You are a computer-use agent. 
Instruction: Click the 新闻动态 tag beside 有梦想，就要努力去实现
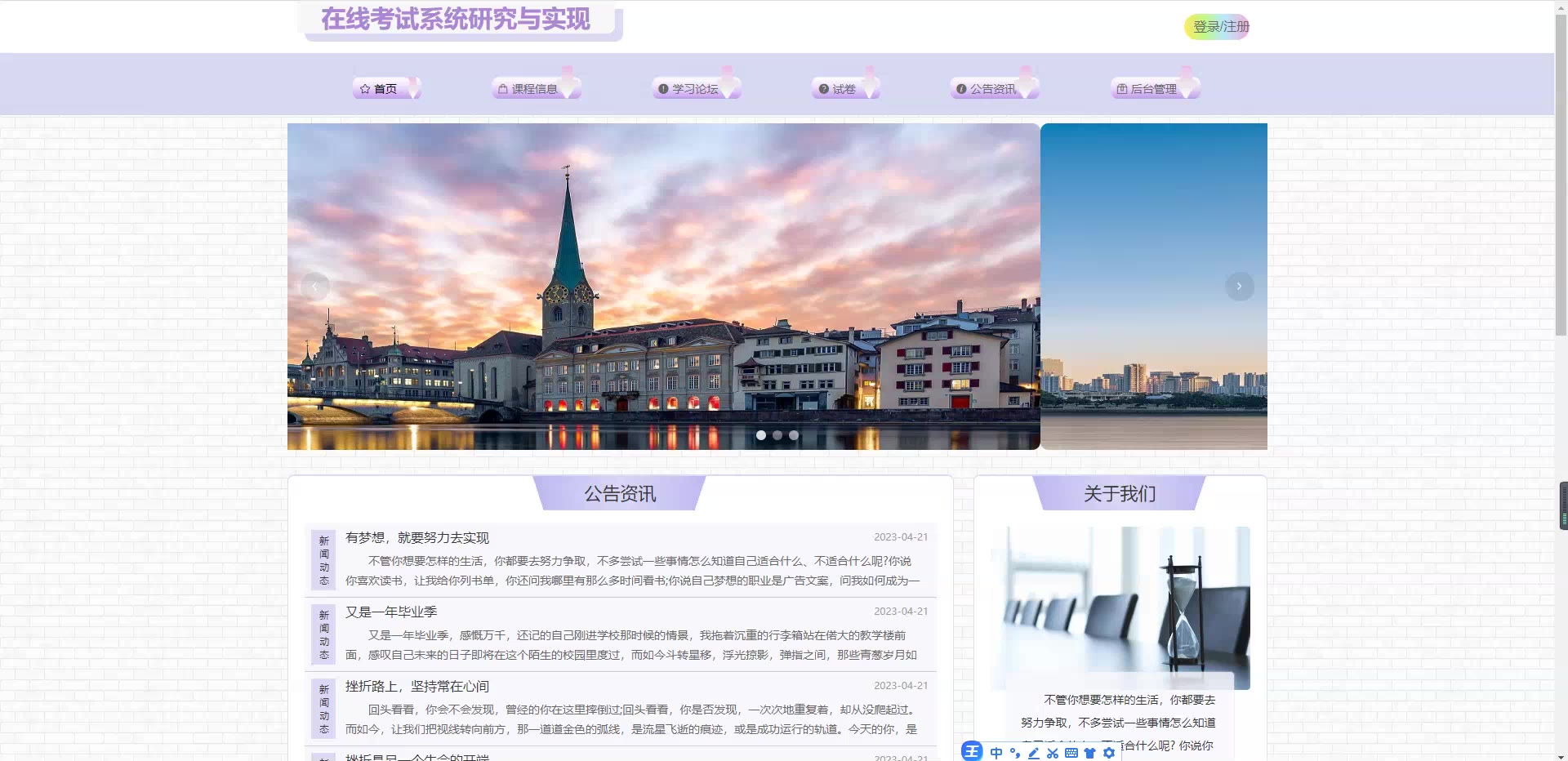tap(324, 560)
